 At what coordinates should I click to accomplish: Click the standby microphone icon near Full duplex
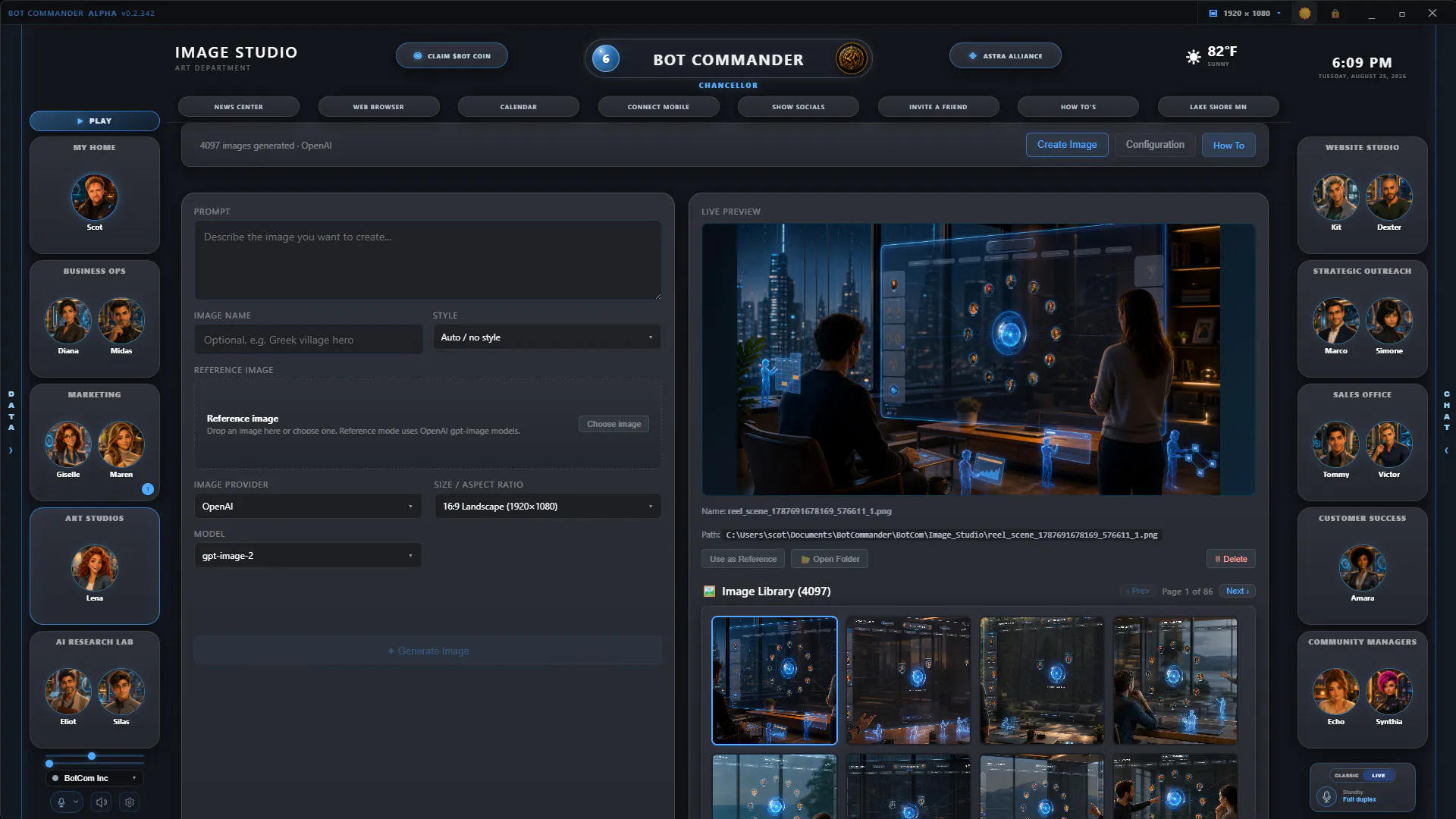click(1326, 796)
